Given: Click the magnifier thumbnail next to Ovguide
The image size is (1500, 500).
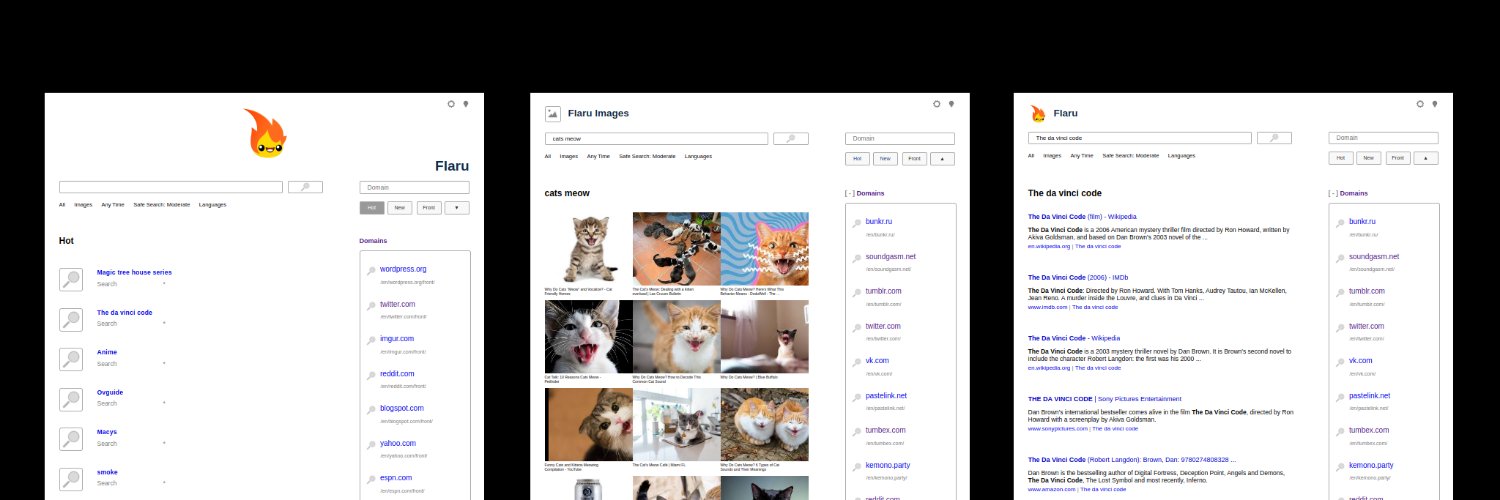Looking at the screenshot, I should [71, 399].
